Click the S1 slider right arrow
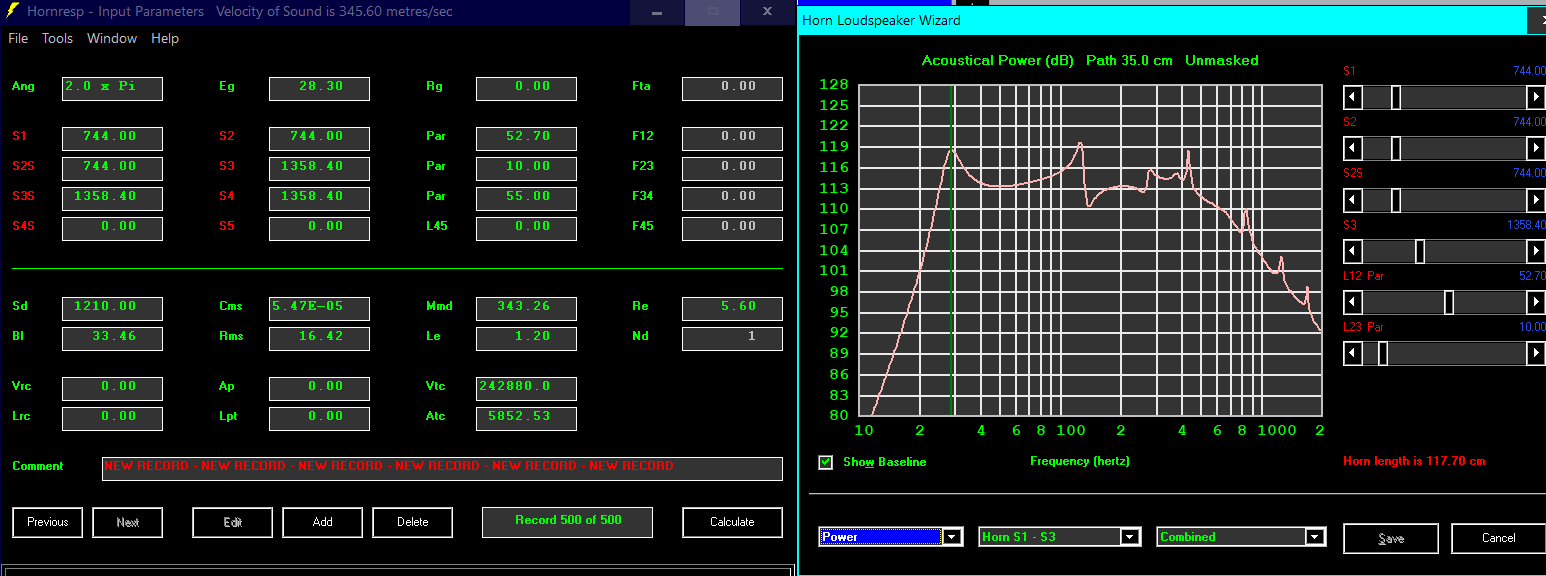Screen dimensions: 1546x576 coord(1535,97)
